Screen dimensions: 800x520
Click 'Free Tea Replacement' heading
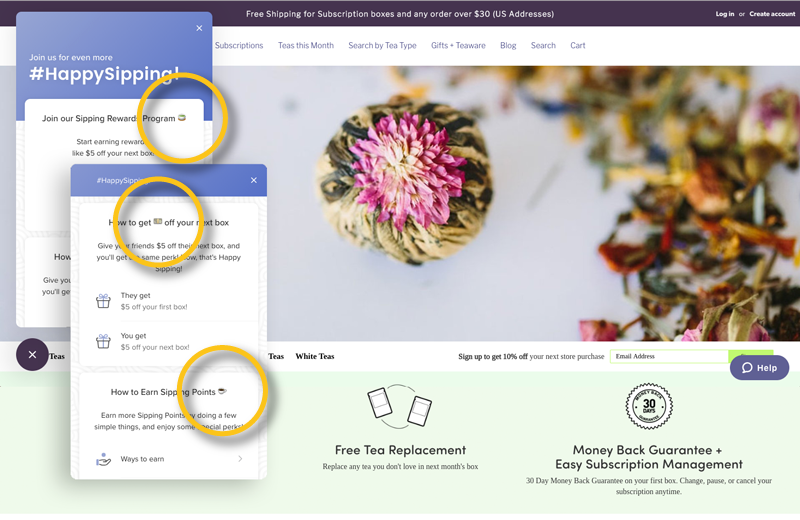coord(400,450)
